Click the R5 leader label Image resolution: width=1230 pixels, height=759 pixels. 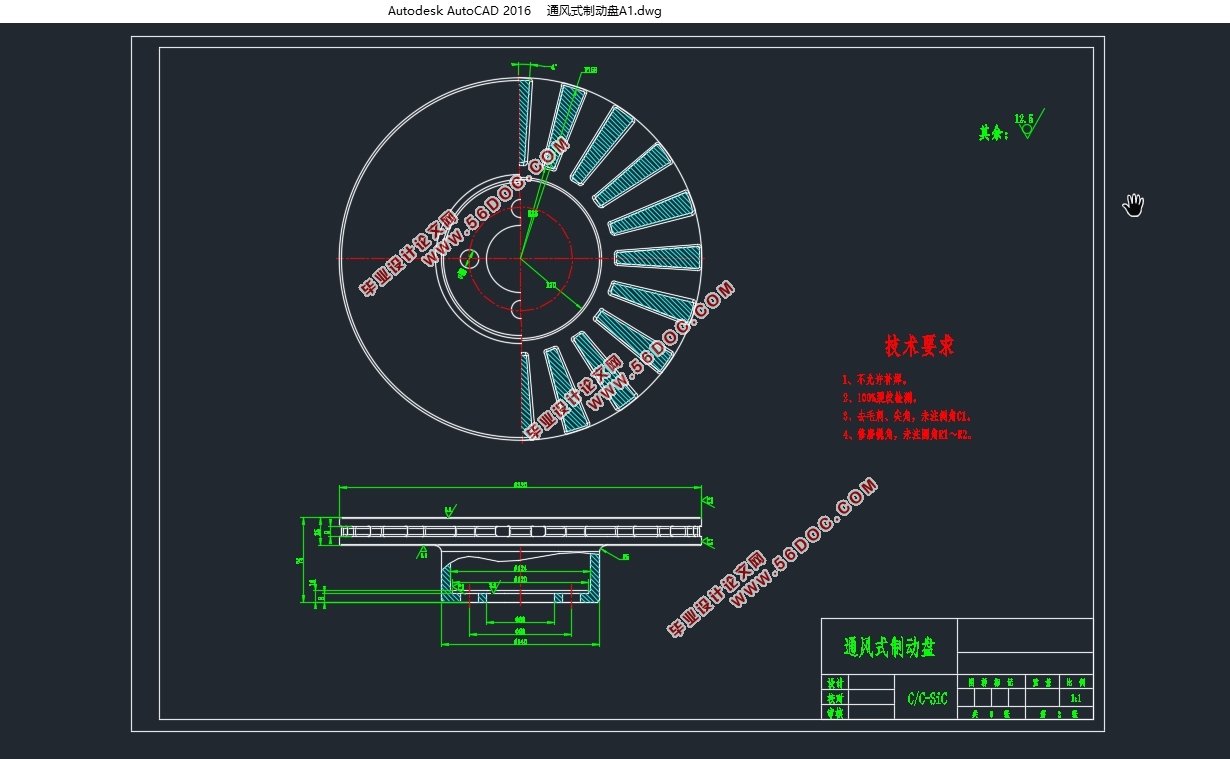626,557
